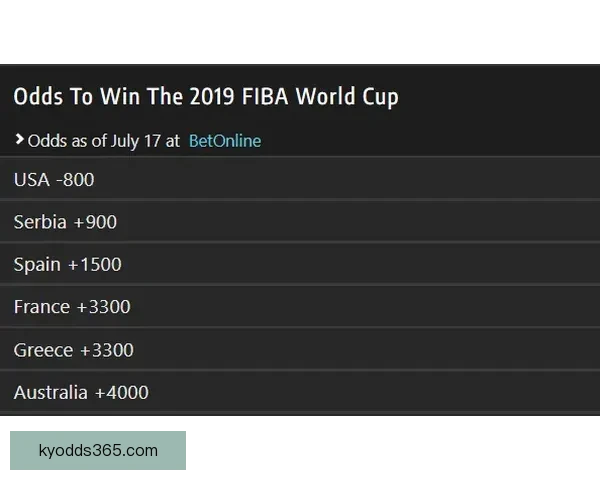Open the BetOnline link
The image size is (600, 480).
click(x=225, y=141)
